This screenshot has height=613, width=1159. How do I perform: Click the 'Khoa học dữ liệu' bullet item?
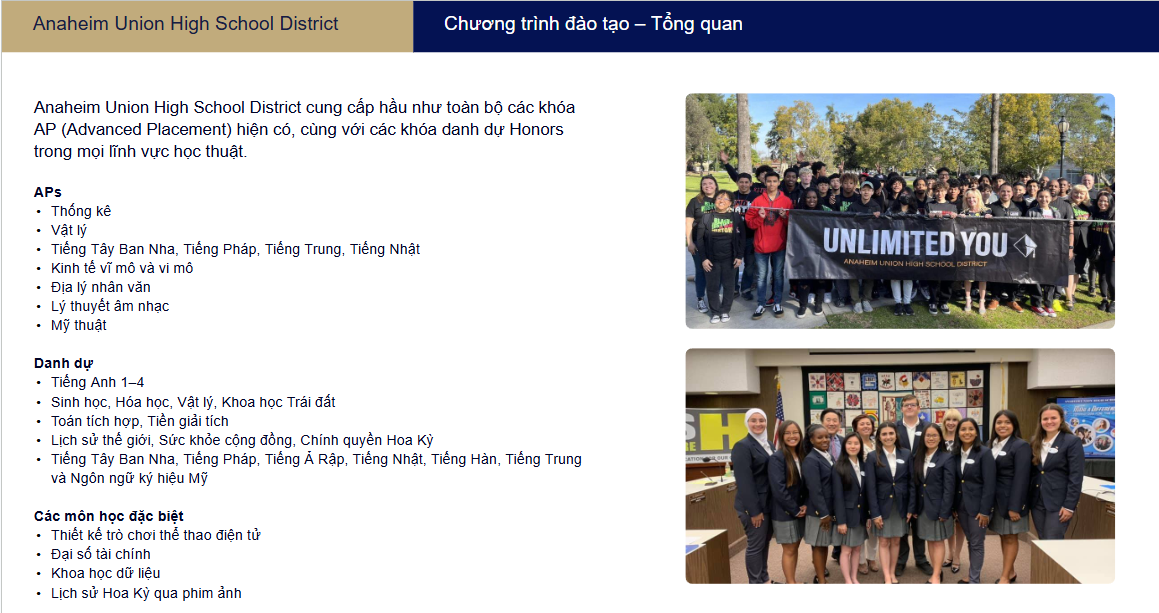(x=105, y=573)
